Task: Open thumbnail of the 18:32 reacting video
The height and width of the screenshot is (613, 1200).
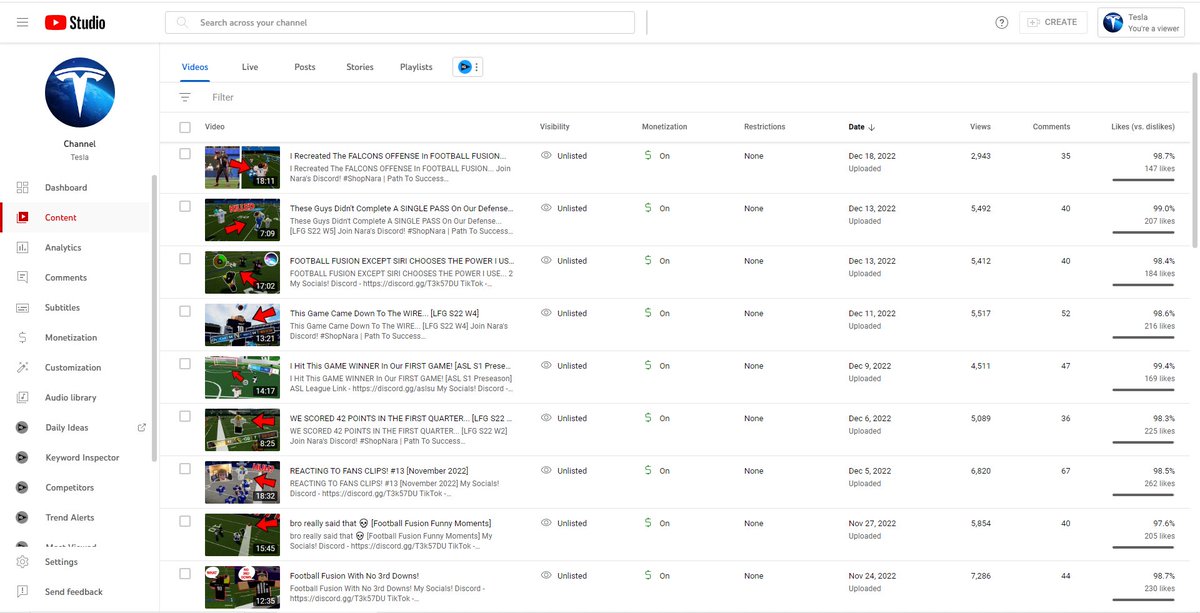Action: tap(242, 481)
